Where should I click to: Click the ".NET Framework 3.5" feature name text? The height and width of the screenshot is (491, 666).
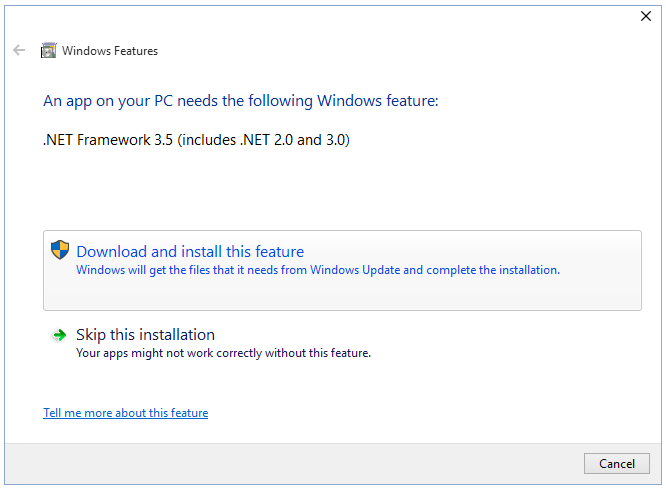coord(196,140)
